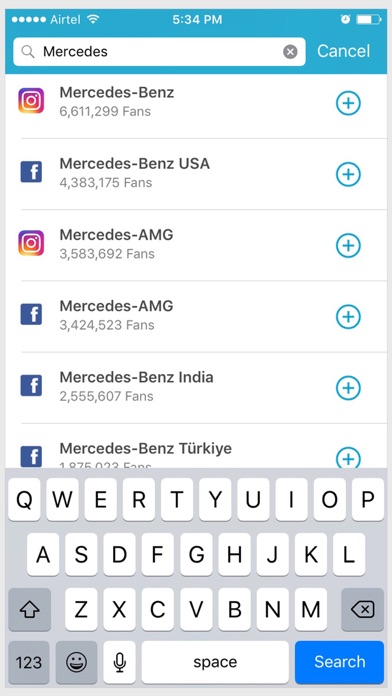The image size is (392, 696).
Task: Open Instagram icon of Mercedes-Benz result
Action: click(31, 101)
